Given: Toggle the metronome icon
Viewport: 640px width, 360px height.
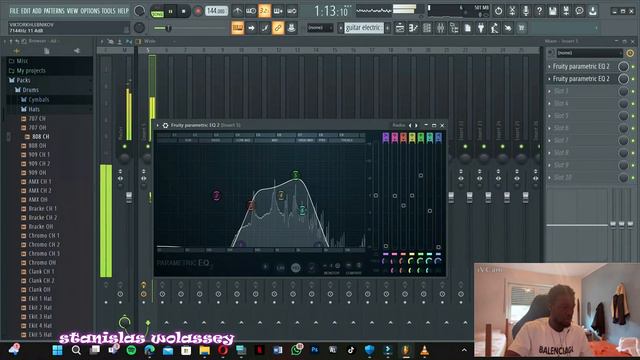Looking at the screenshot, I should pyautogui.click(x=237, y=11).
